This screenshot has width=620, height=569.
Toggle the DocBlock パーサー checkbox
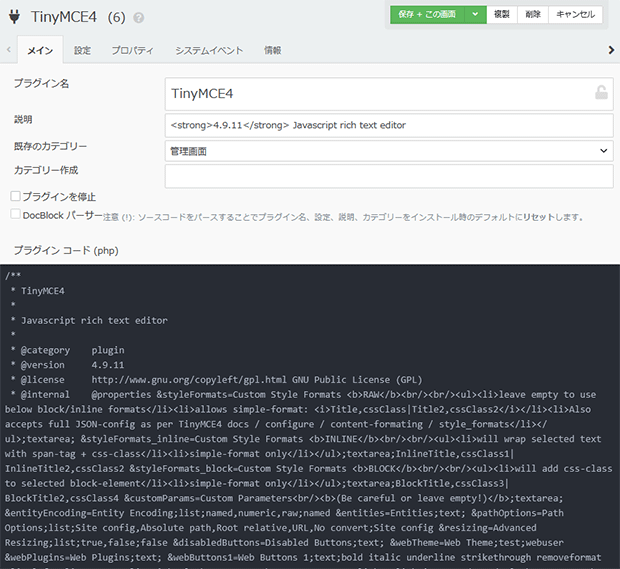pyautogui.click(x=15, y=214)
